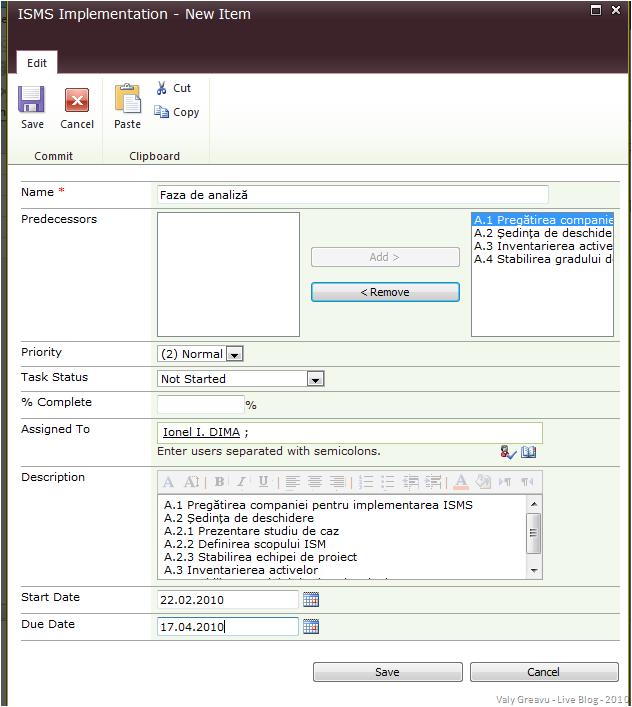Toggle underline in the Description toolbar
The image size is (632, 707).
coord(263,482)
